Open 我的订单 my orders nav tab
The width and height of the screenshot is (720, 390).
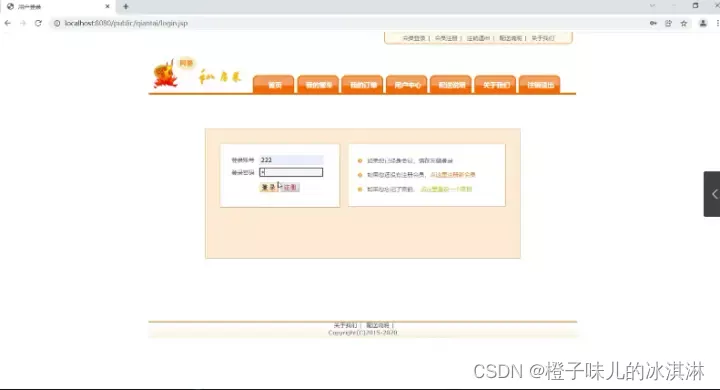click(363, 85)
